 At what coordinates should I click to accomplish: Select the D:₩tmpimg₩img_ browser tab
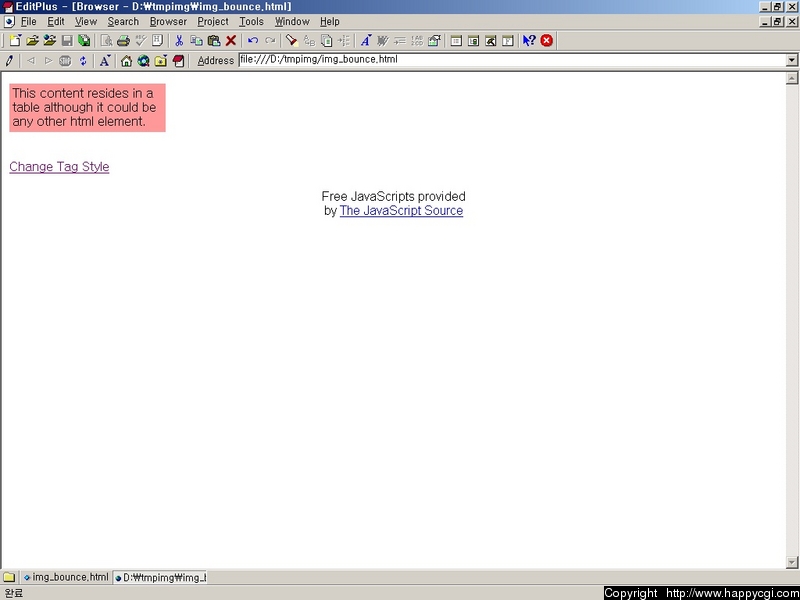160,578
